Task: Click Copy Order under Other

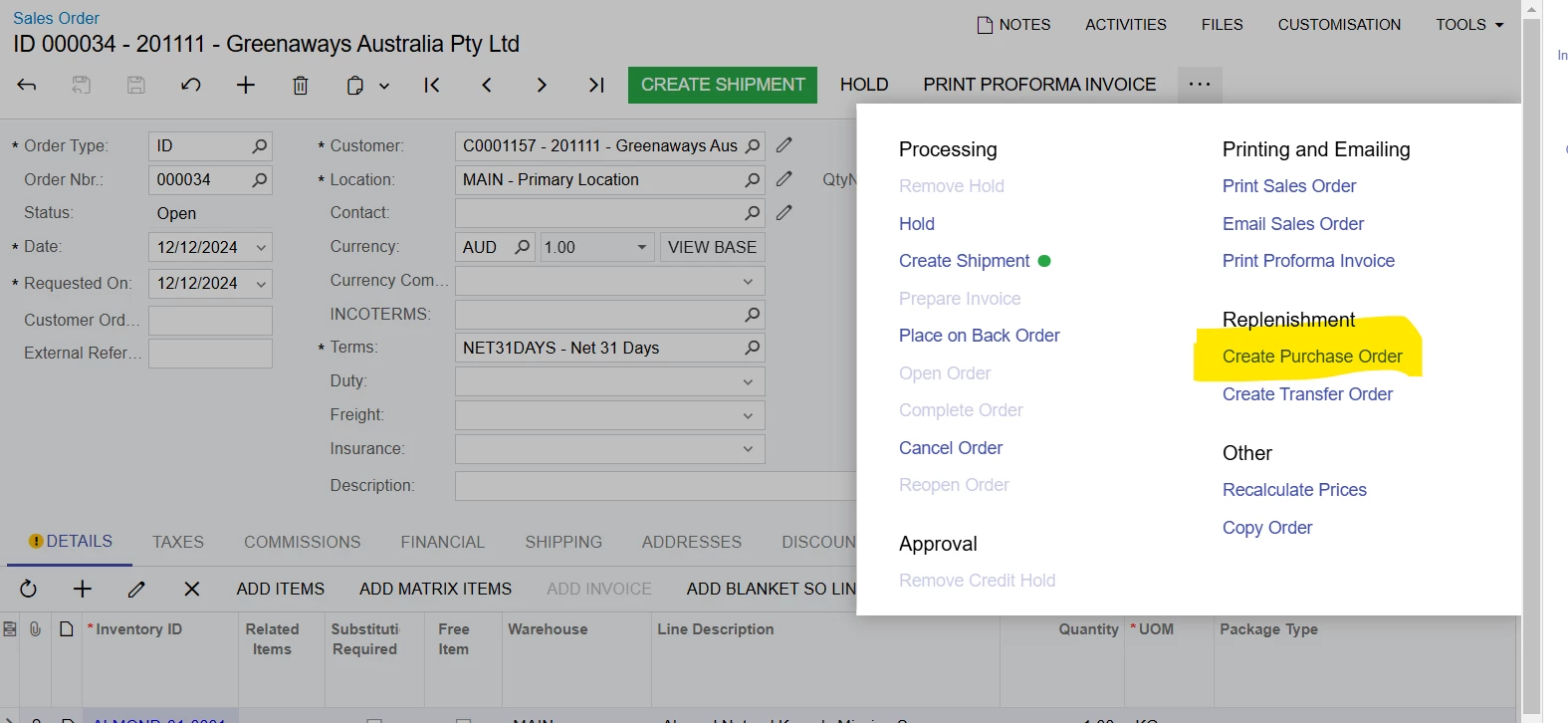Action: click(x=1267, y=528)
